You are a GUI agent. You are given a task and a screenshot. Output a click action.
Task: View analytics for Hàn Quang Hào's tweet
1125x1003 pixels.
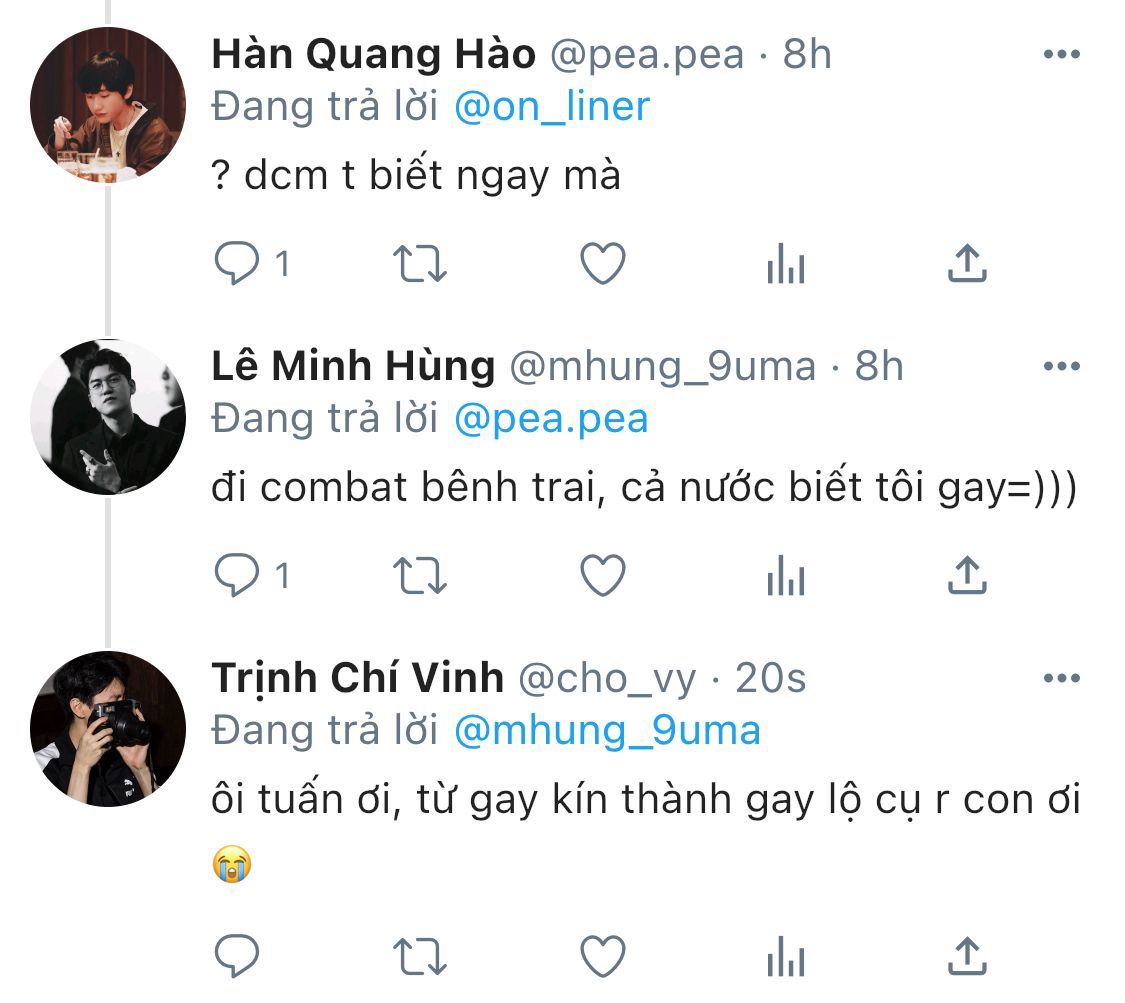click(x=785, y=265)
